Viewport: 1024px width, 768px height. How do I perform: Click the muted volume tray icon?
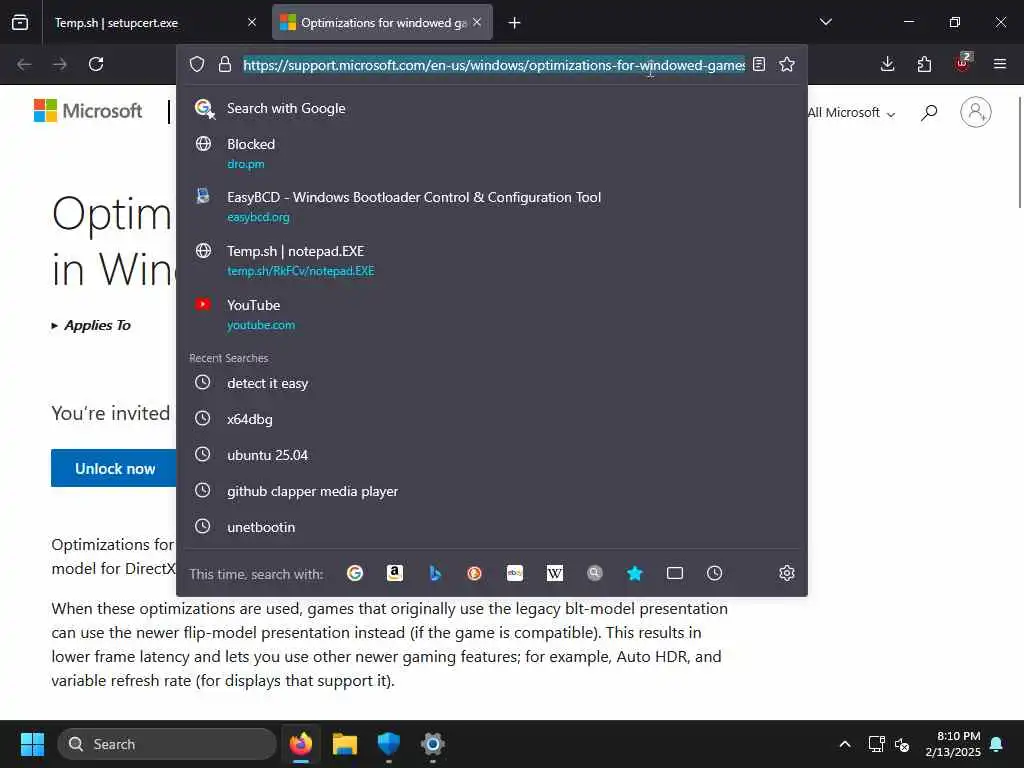click(902, 744)
